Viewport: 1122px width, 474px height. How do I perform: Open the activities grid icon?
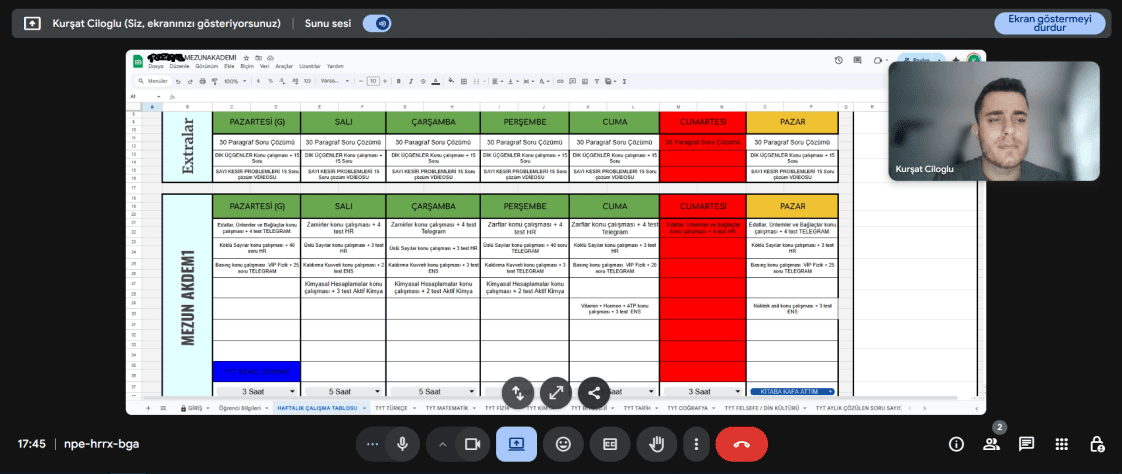[x=1062, y=444]
